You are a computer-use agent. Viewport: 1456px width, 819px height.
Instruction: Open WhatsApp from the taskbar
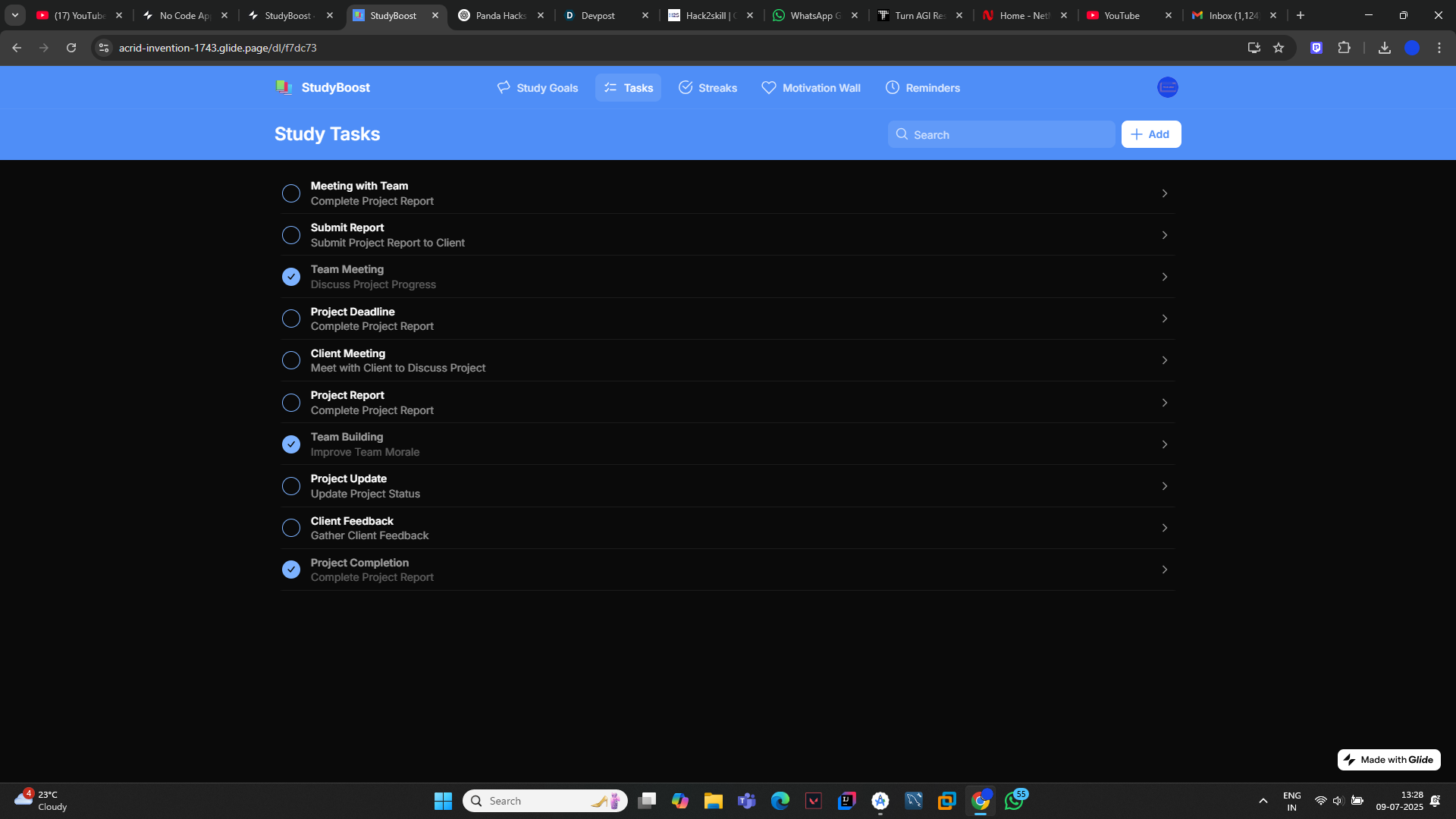pos(1014,801)
